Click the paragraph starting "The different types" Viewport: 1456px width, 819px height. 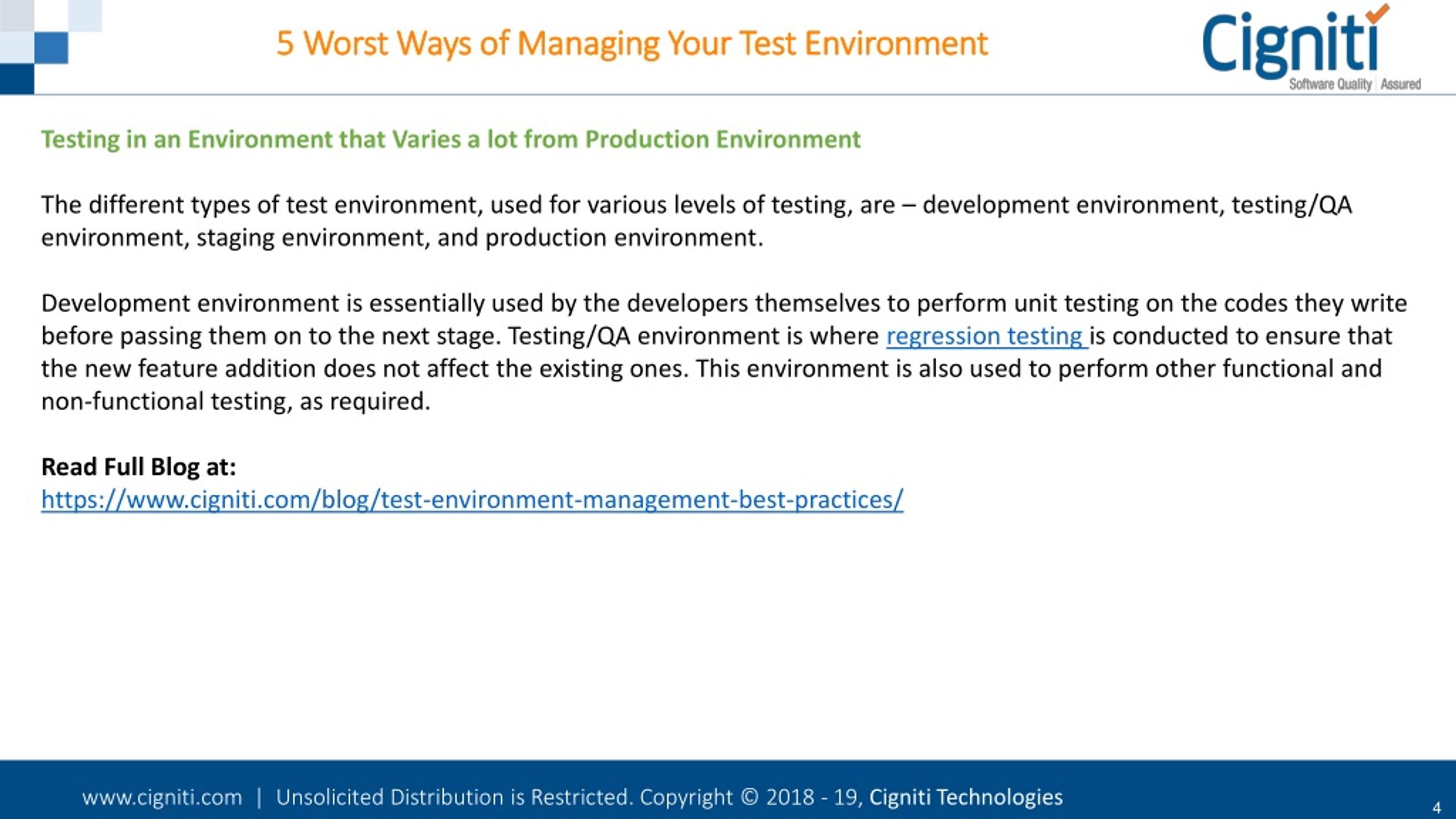coord(696,221)
